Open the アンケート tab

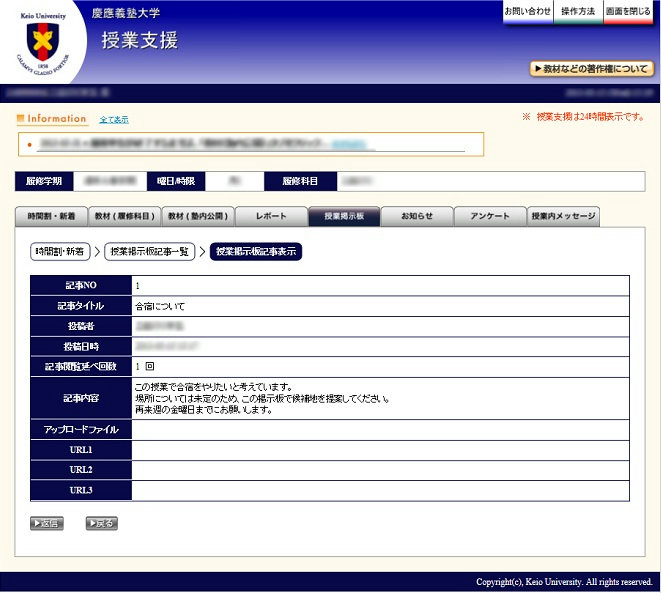coord(490,217)
